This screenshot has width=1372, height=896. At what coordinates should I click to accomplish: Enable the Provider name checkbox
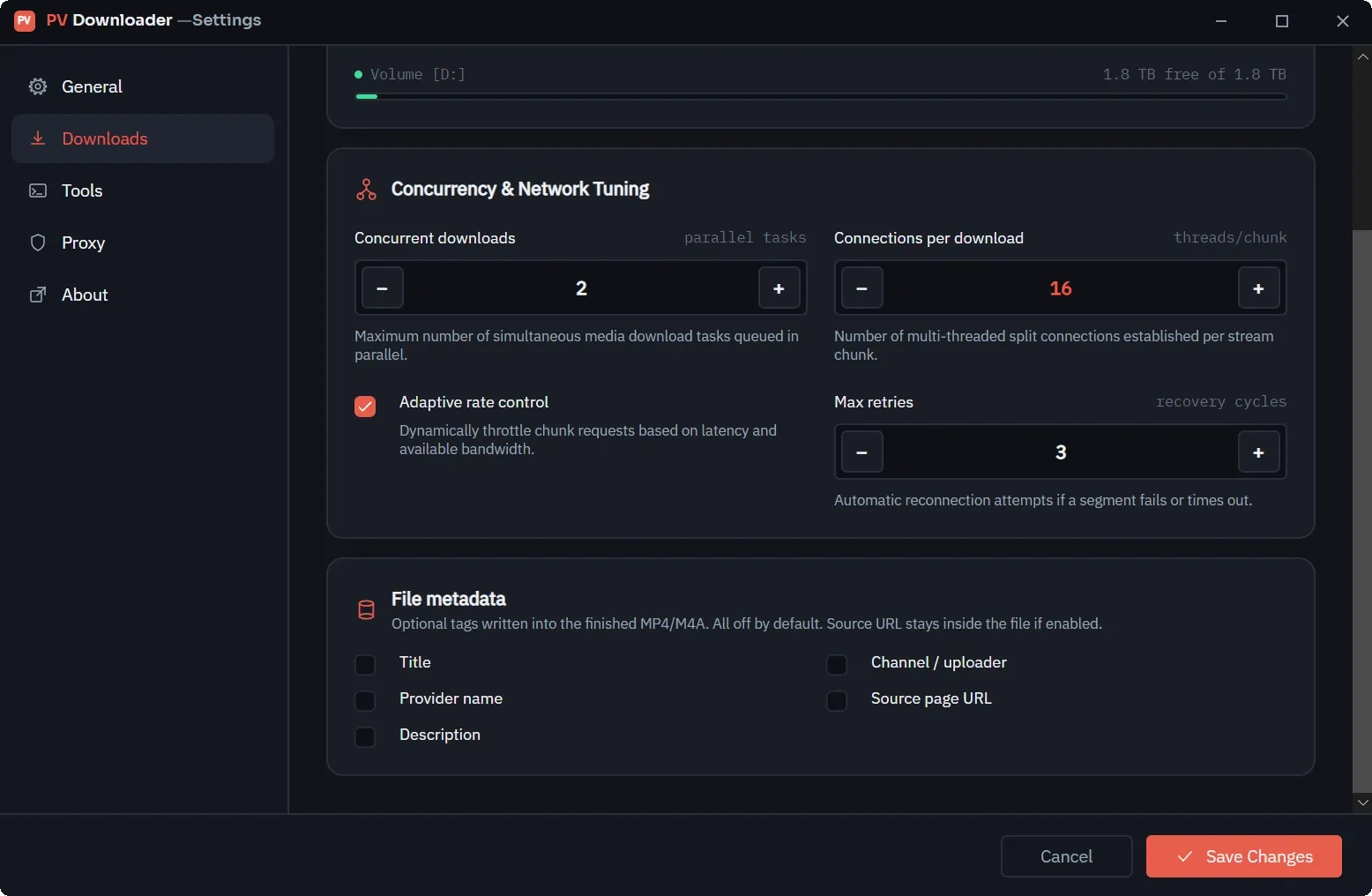(365, 700)
